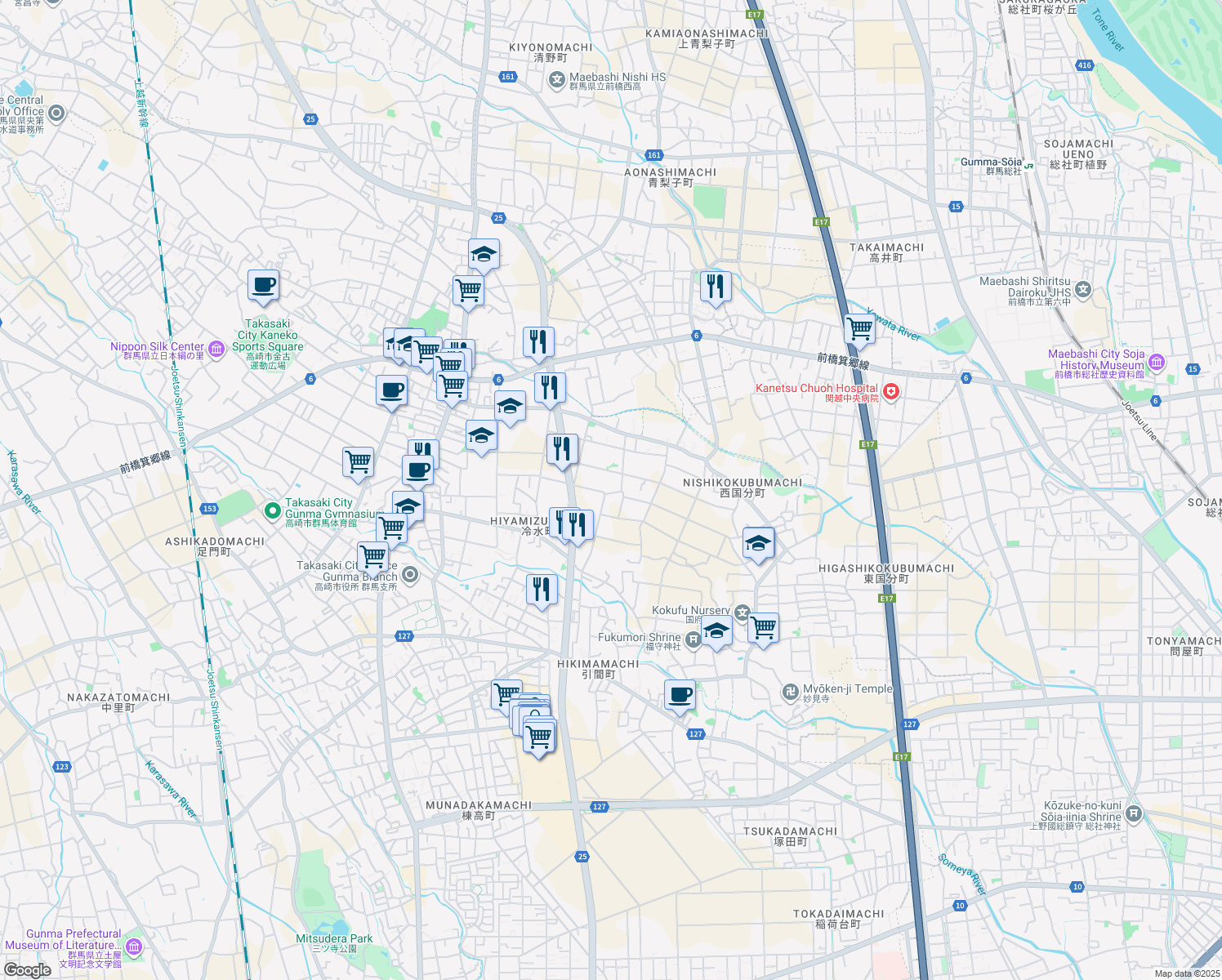Click the Mitsudera Park label
Viewport: 1222px width, 980px height.
(335, 938)
